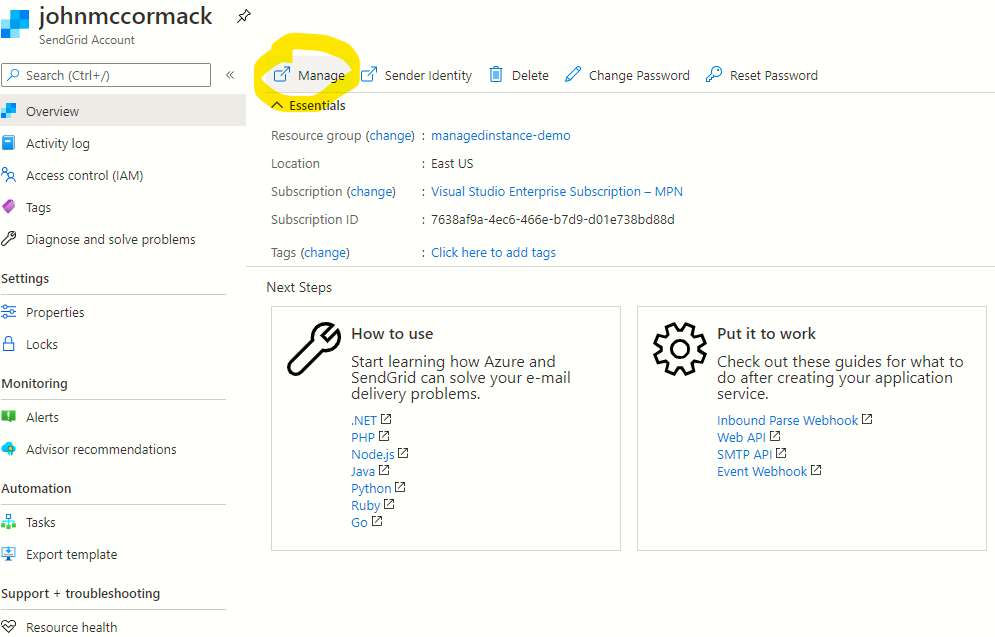995x637 pixels.
Task: Open the managedinstance-demo resource group
Action: pyautogui.click(x=499, y=135)
